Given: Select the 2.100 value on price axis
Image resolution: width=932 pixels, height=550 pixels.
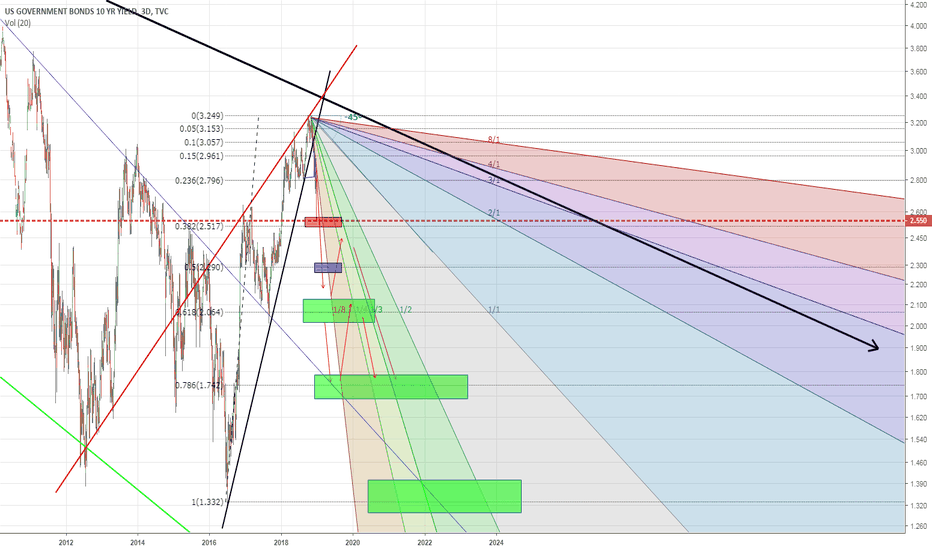Looking at the screenshot, I should coord(918,305).
